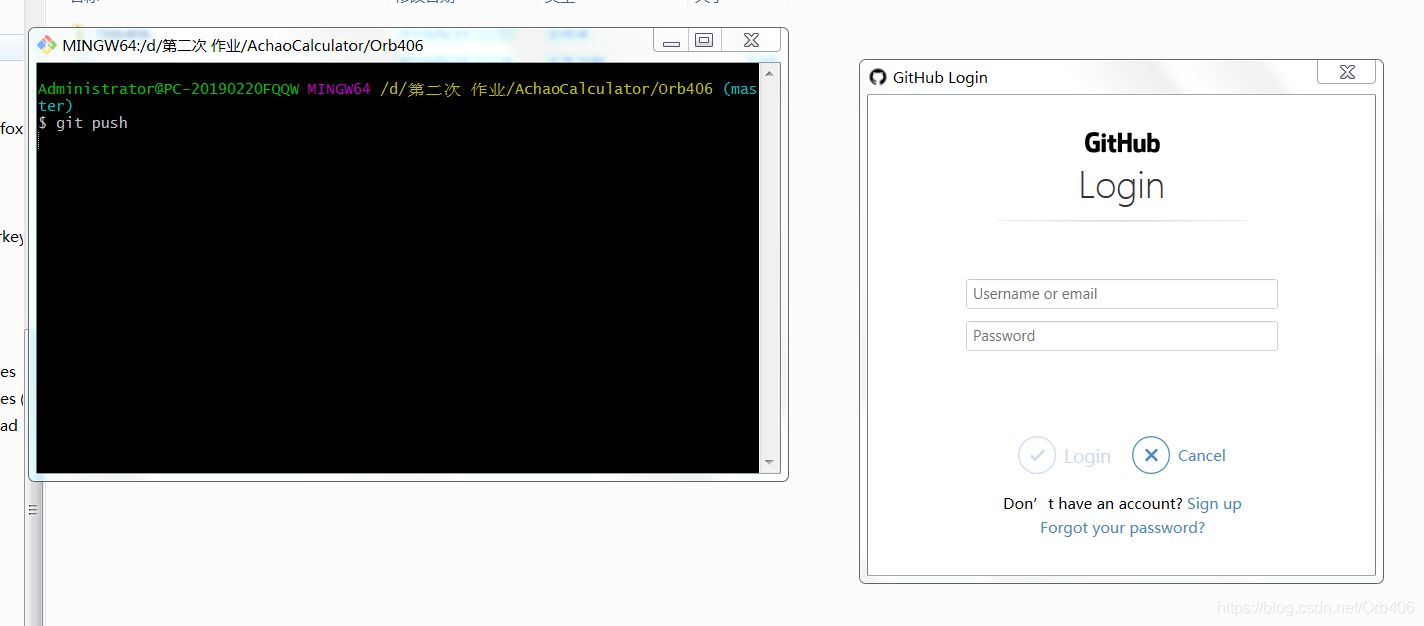
Task: Click the GitHub octocat icon in login title bar
Action: click(x=878, y=77)
